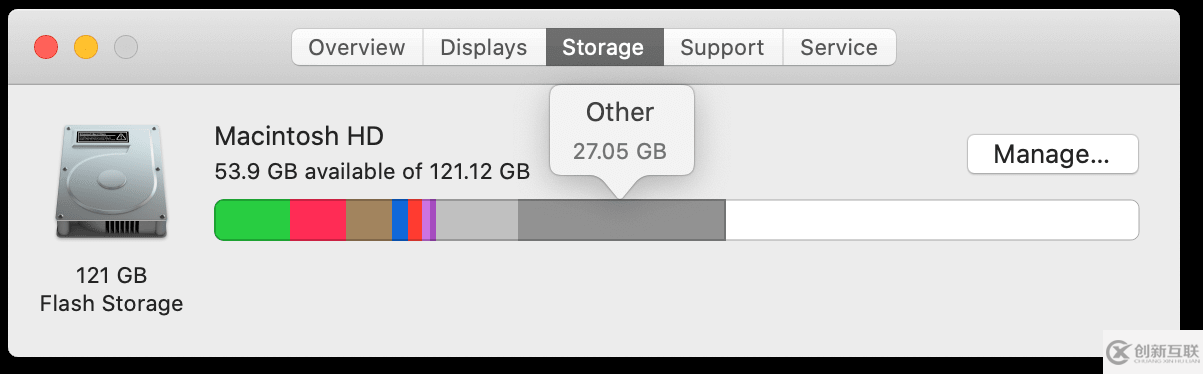Select the Storage tab
Screen dimensions: 1203x374
(x=603, y=47)
